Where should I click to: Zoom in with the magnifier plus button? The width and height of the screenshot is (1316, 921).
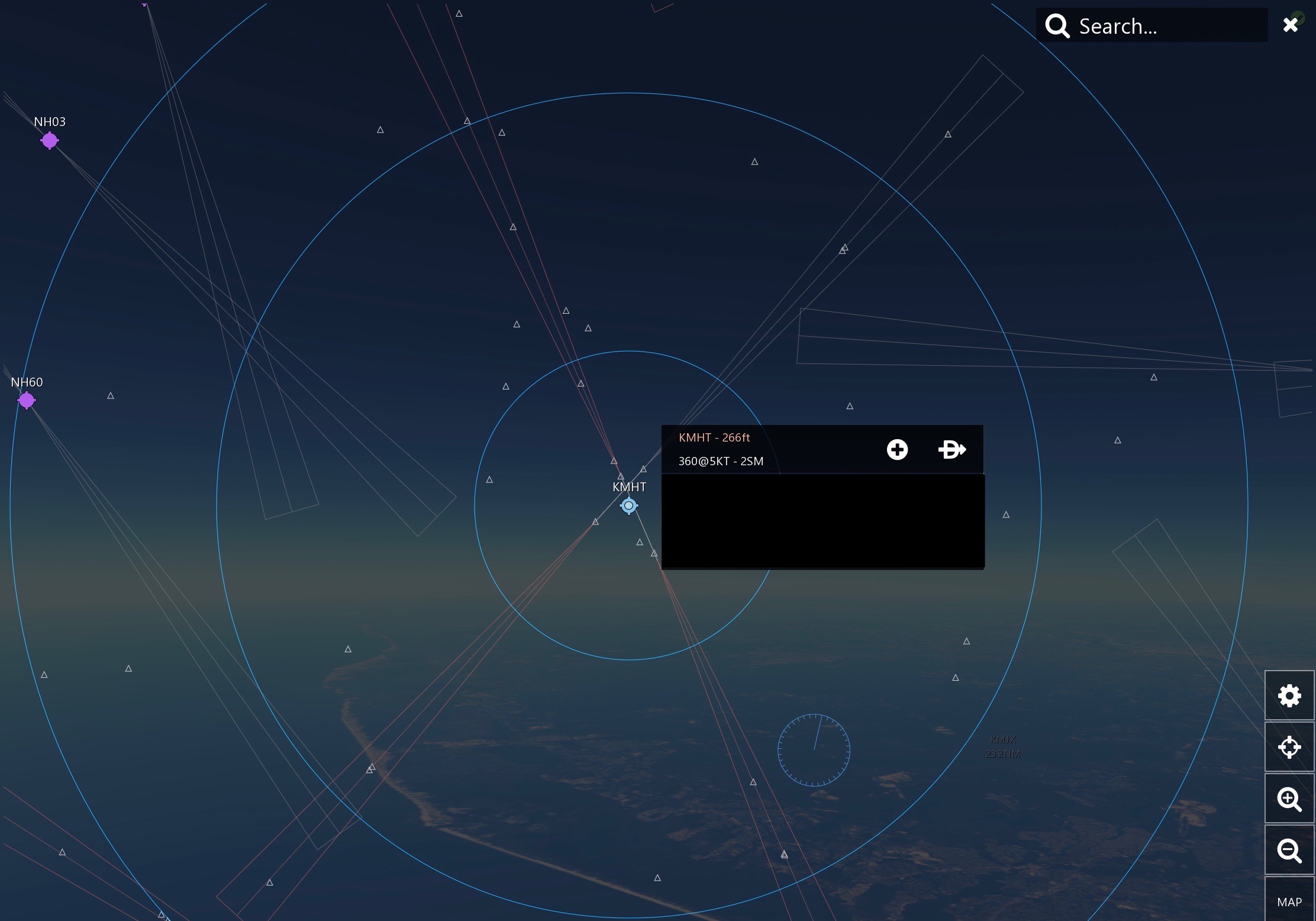pos(1289,799)
